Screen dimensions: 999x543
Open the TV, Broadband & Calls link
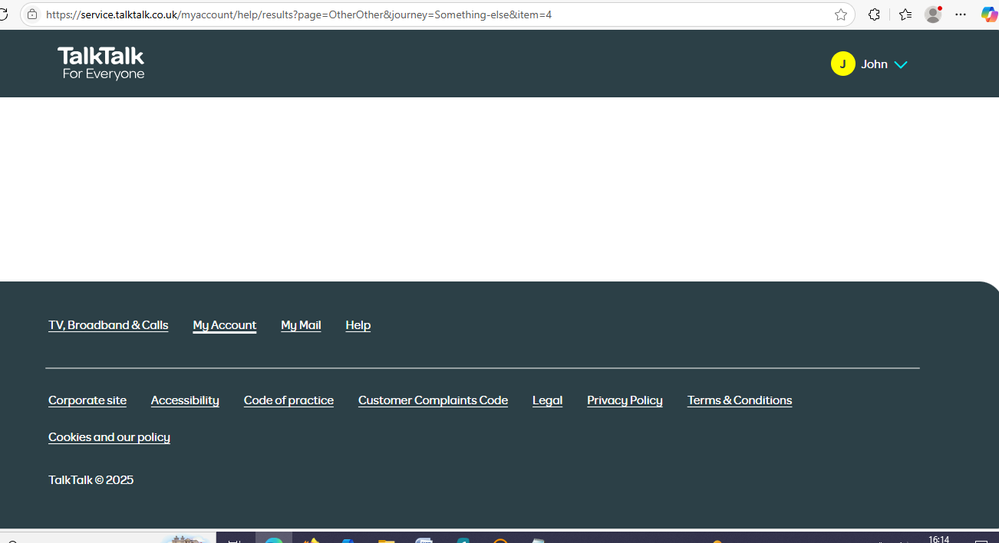click(108, 325)
